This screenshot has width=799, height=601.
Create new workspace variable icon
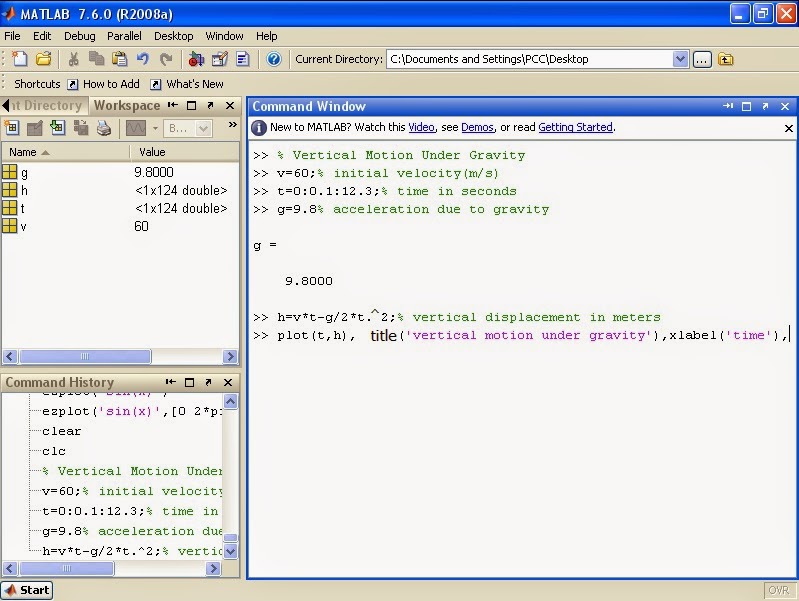tap(12, 127)
